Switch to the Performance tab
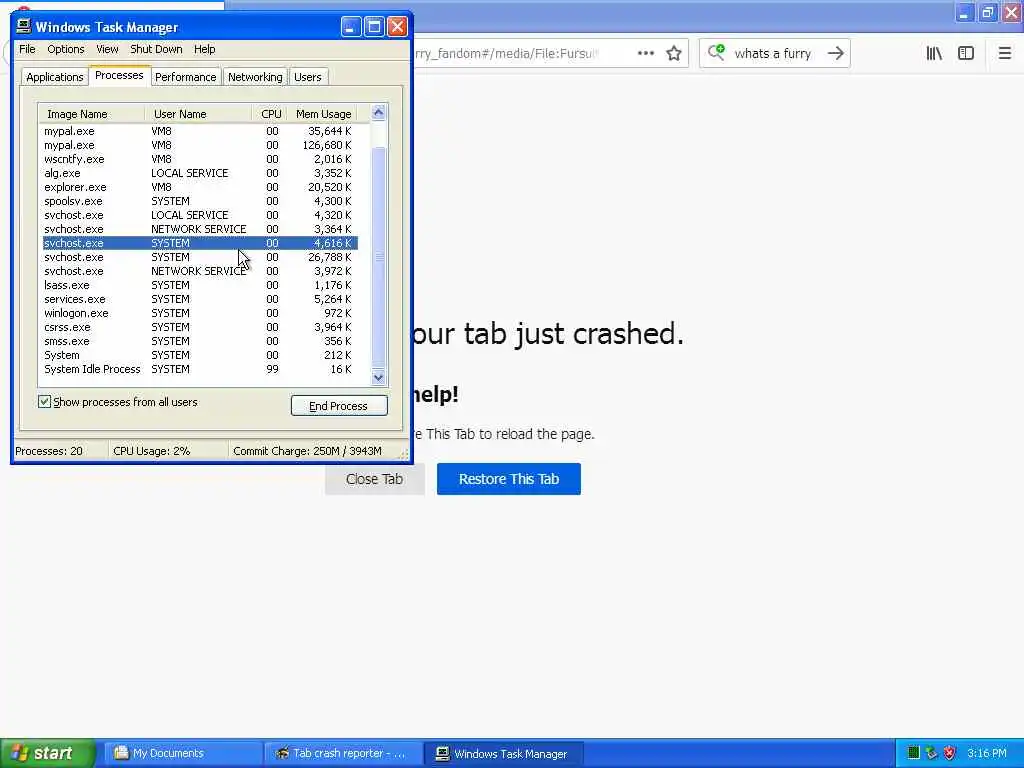1024x768 pixels. coord(185,77)
